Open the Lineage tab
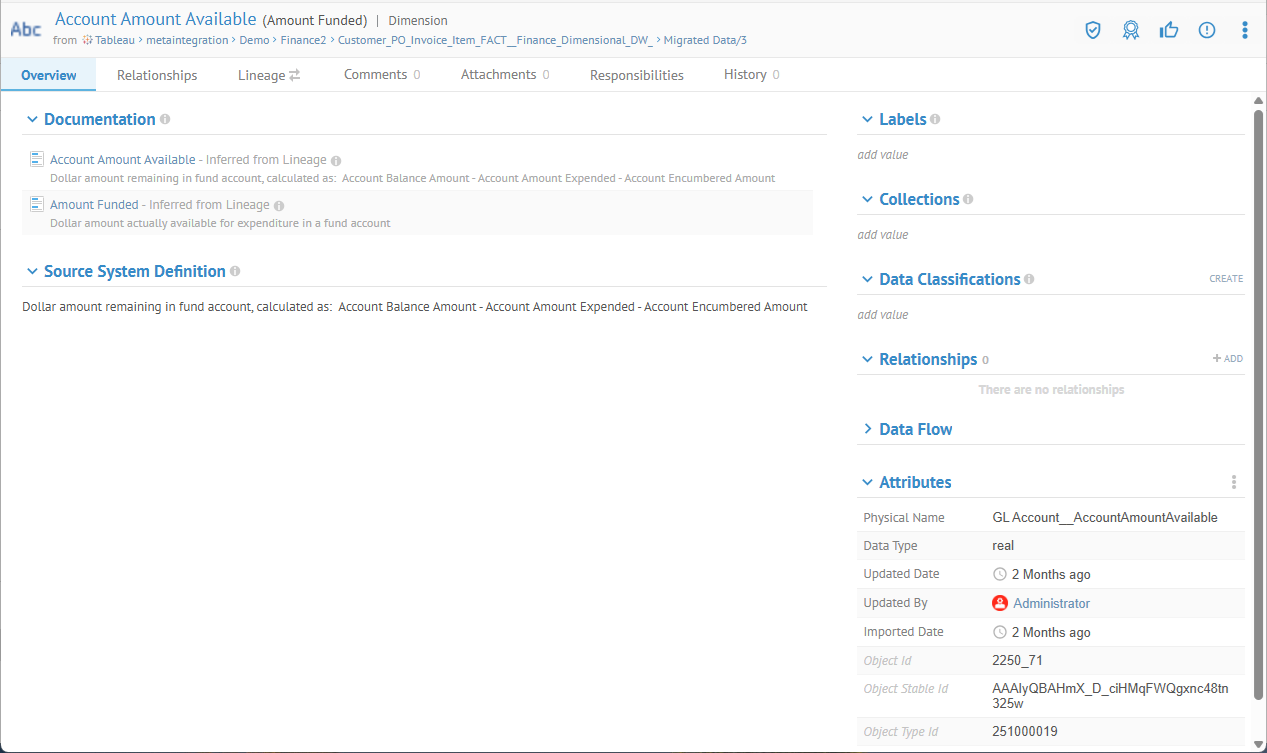 268,75
